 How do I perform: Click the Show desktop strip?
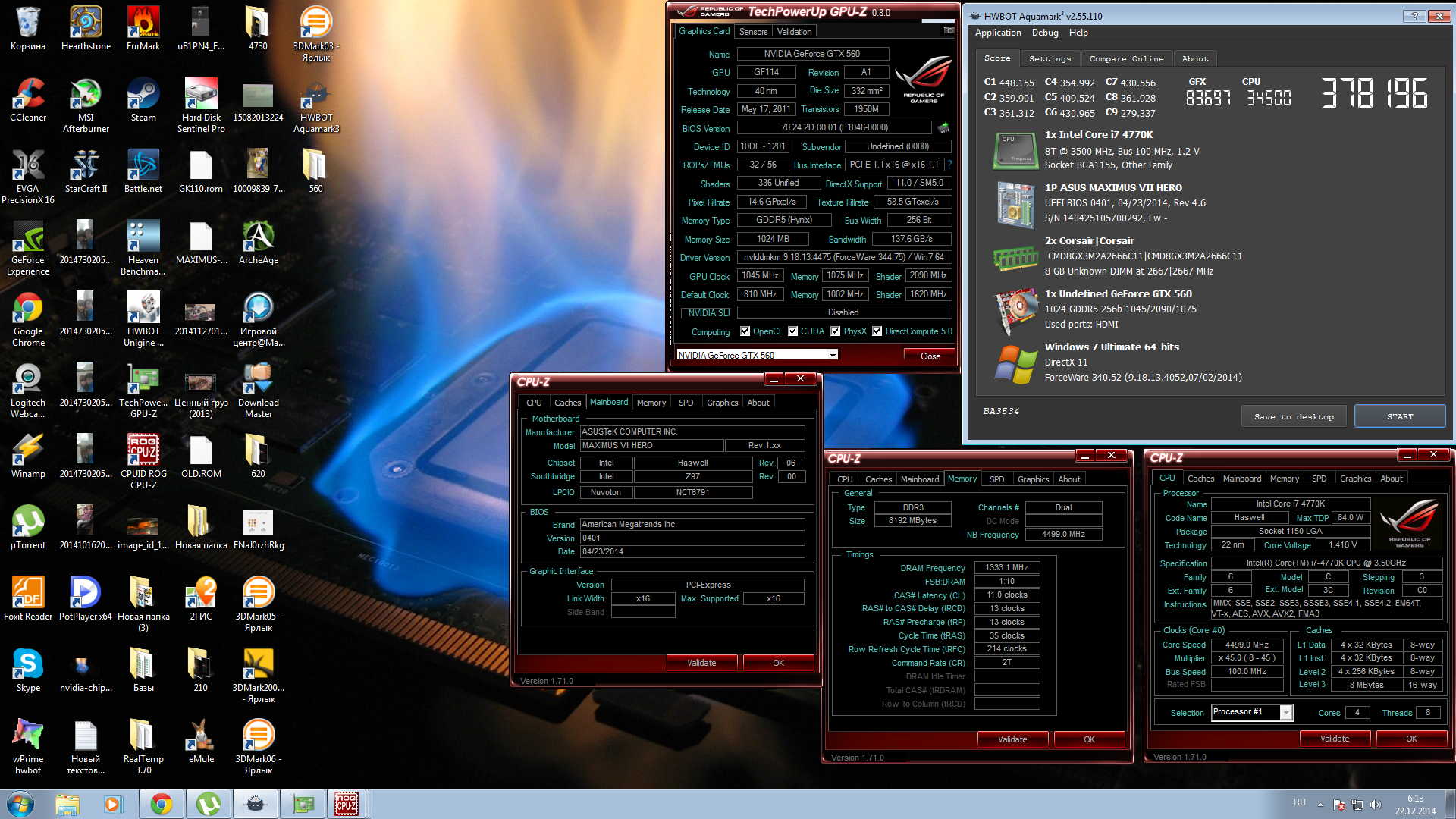[1451, 804]
